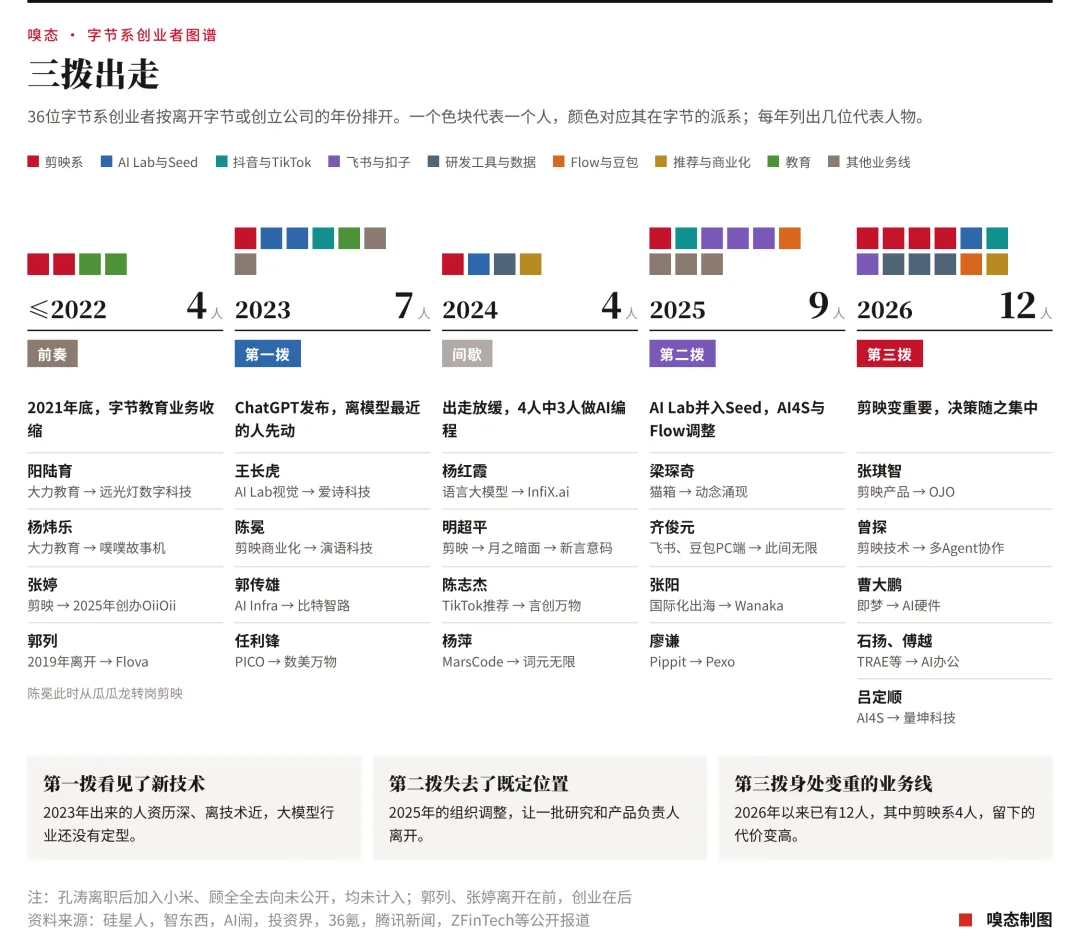Click 国际化出海 → Wanaka under 张阳
This screenshot has width=1080, height=943.
point(716,605)
